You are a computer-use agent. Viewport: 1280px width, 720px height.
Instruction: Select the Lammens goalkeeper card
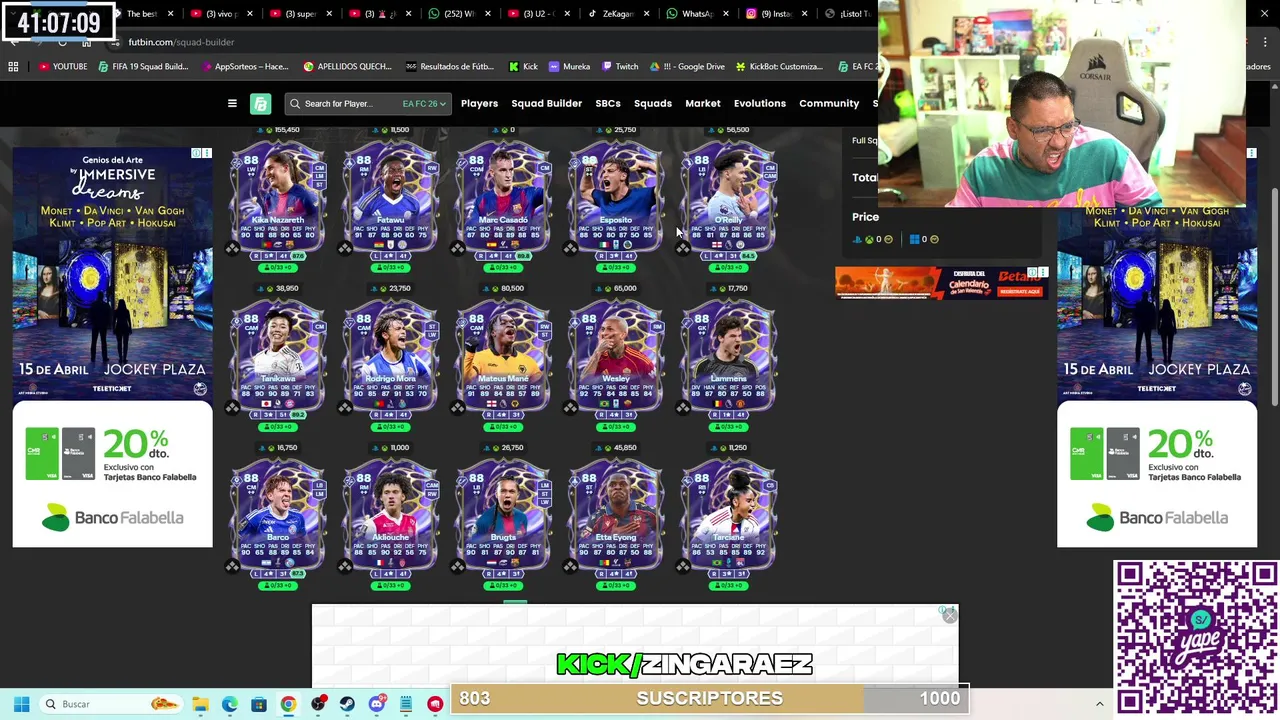pyautogui.click(x=729, y=357)
